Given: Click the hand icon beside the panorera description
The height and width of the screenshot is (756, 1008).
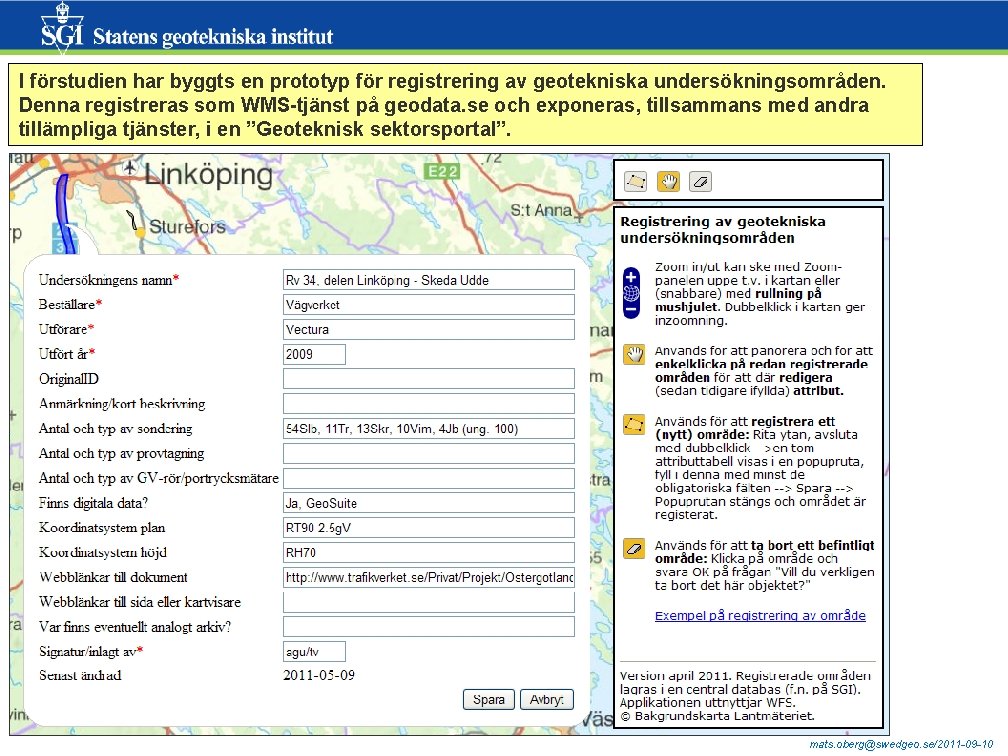Looking at the screenshot, I should click(x=634, y=355).
